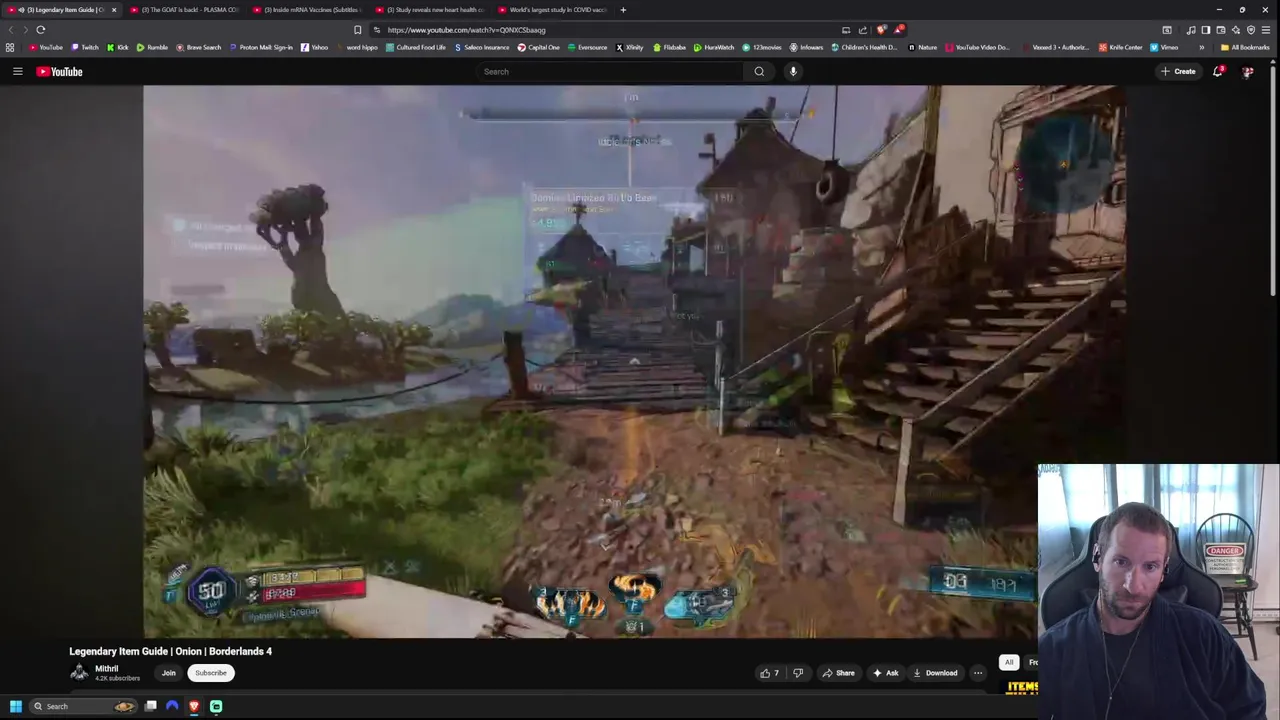This screenshot has width=1280, height=720.
Task: Open Brave Shields lion icon
Action: [x=881, y=30]
